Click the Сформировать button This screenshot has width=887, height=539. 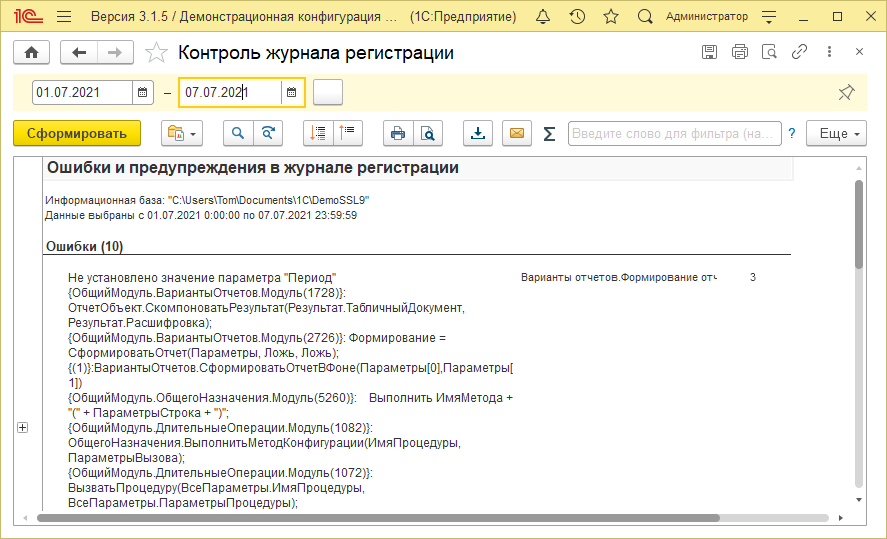(x=77, y=133)
